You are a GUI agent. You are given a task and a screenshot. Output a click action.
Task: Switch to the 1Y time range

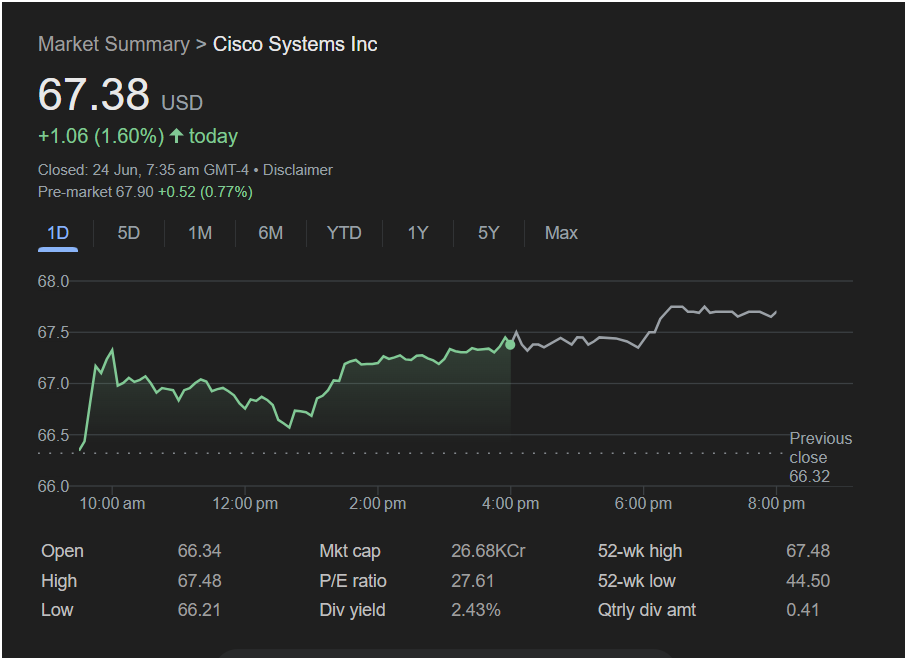coord(418,233)
